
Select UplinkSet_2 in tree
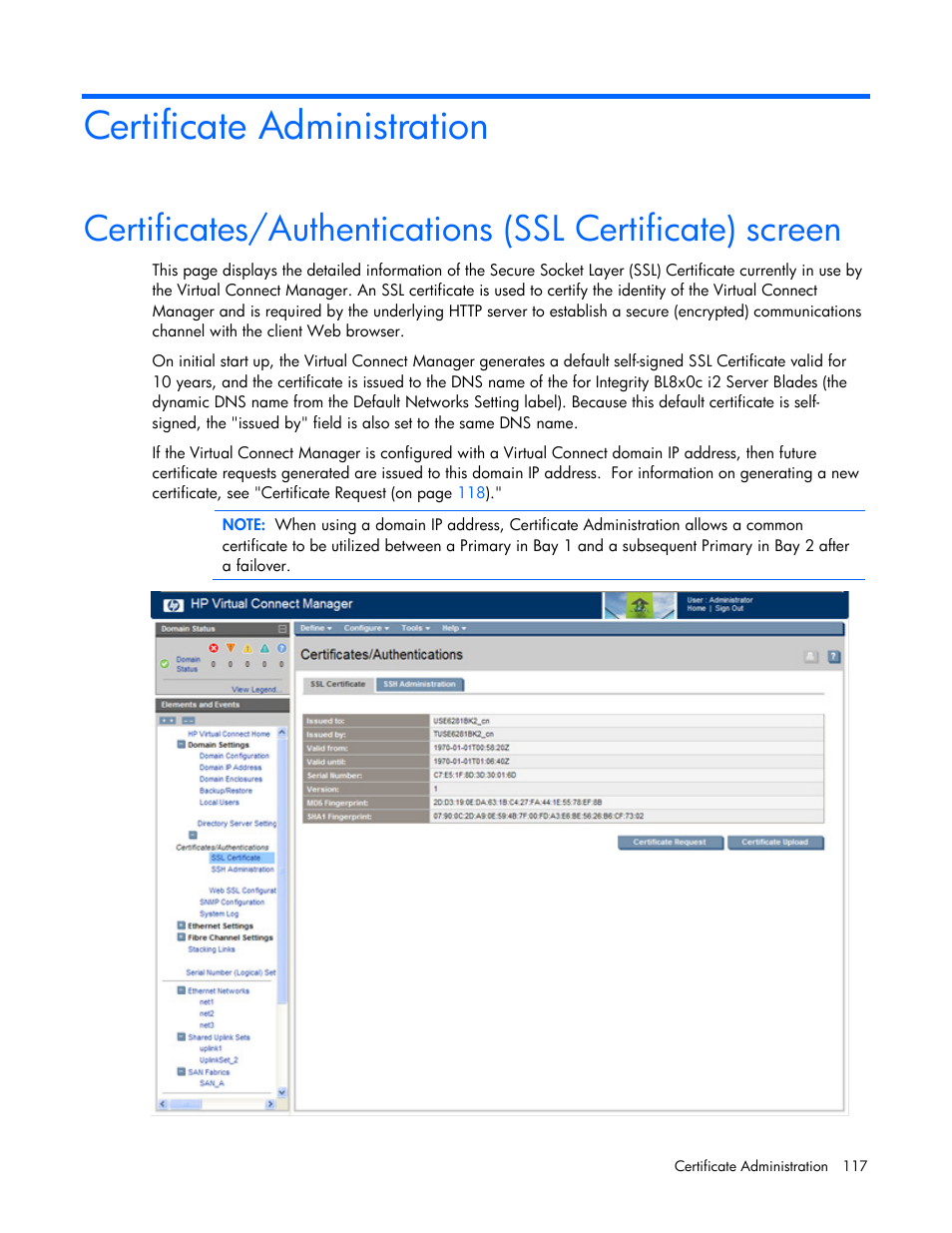pos(219,1060)
